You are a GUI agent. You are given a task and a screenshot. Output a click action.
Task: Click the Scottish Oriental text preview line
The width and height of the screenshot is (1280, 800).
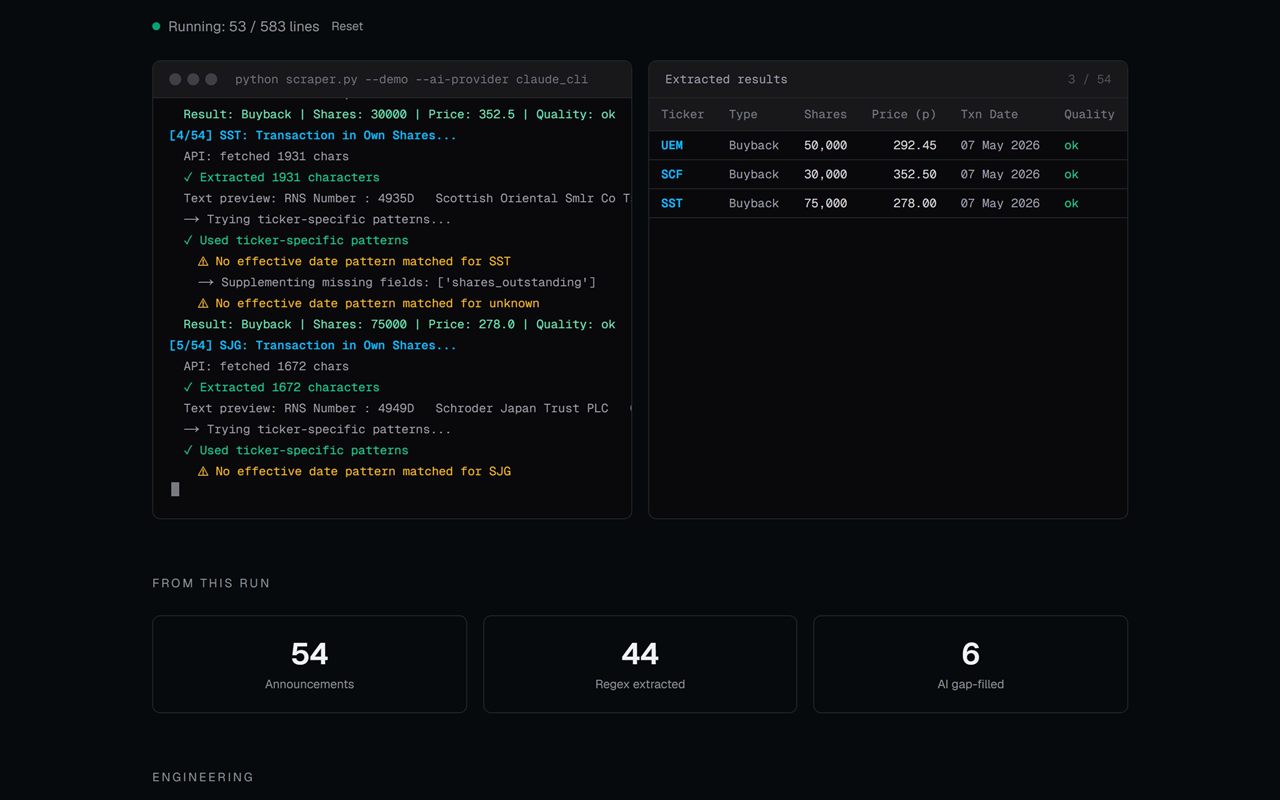(x=407, y=198)
